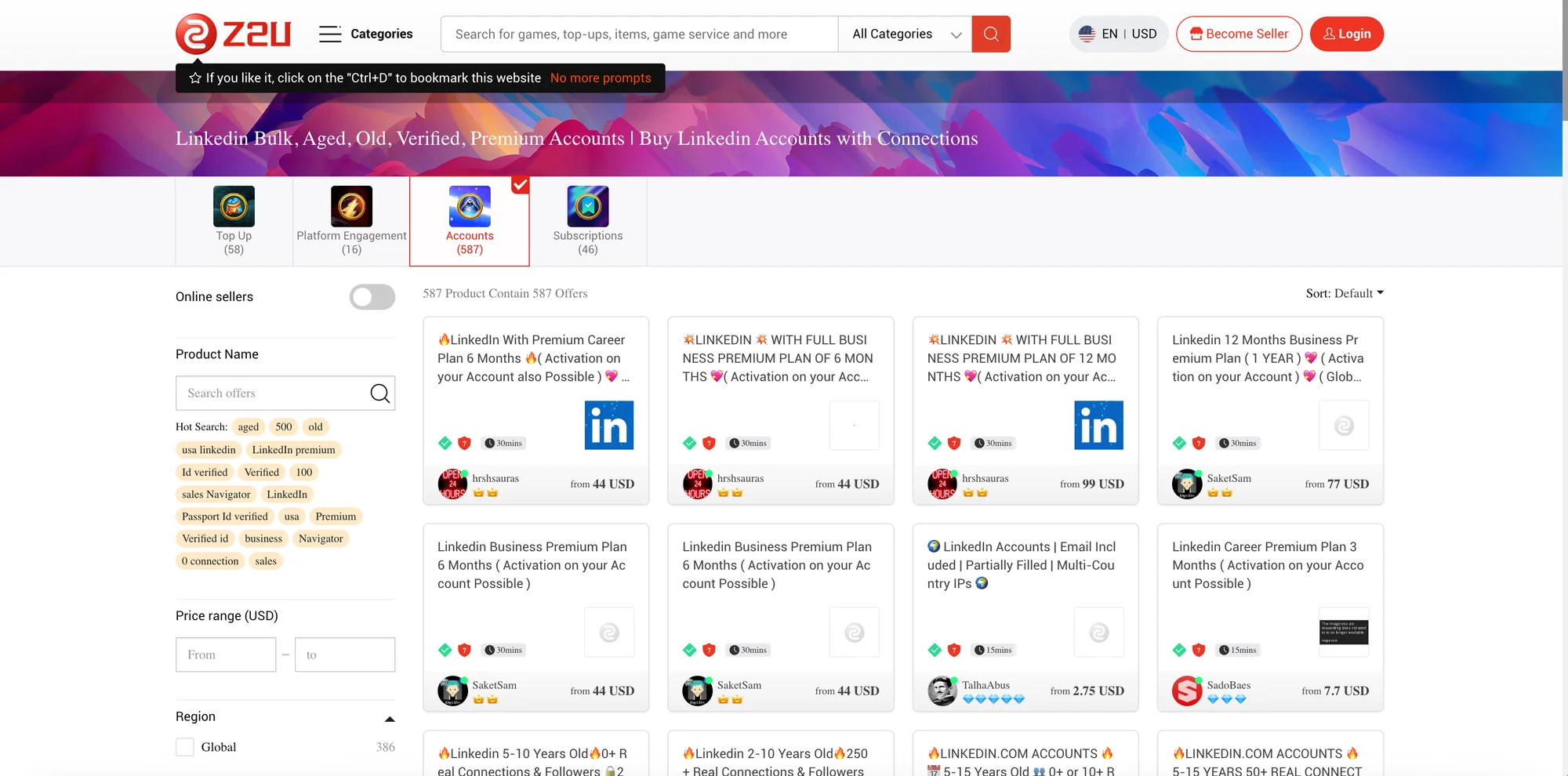Click SadoBaes seller avatar

tap(1187, 691)
